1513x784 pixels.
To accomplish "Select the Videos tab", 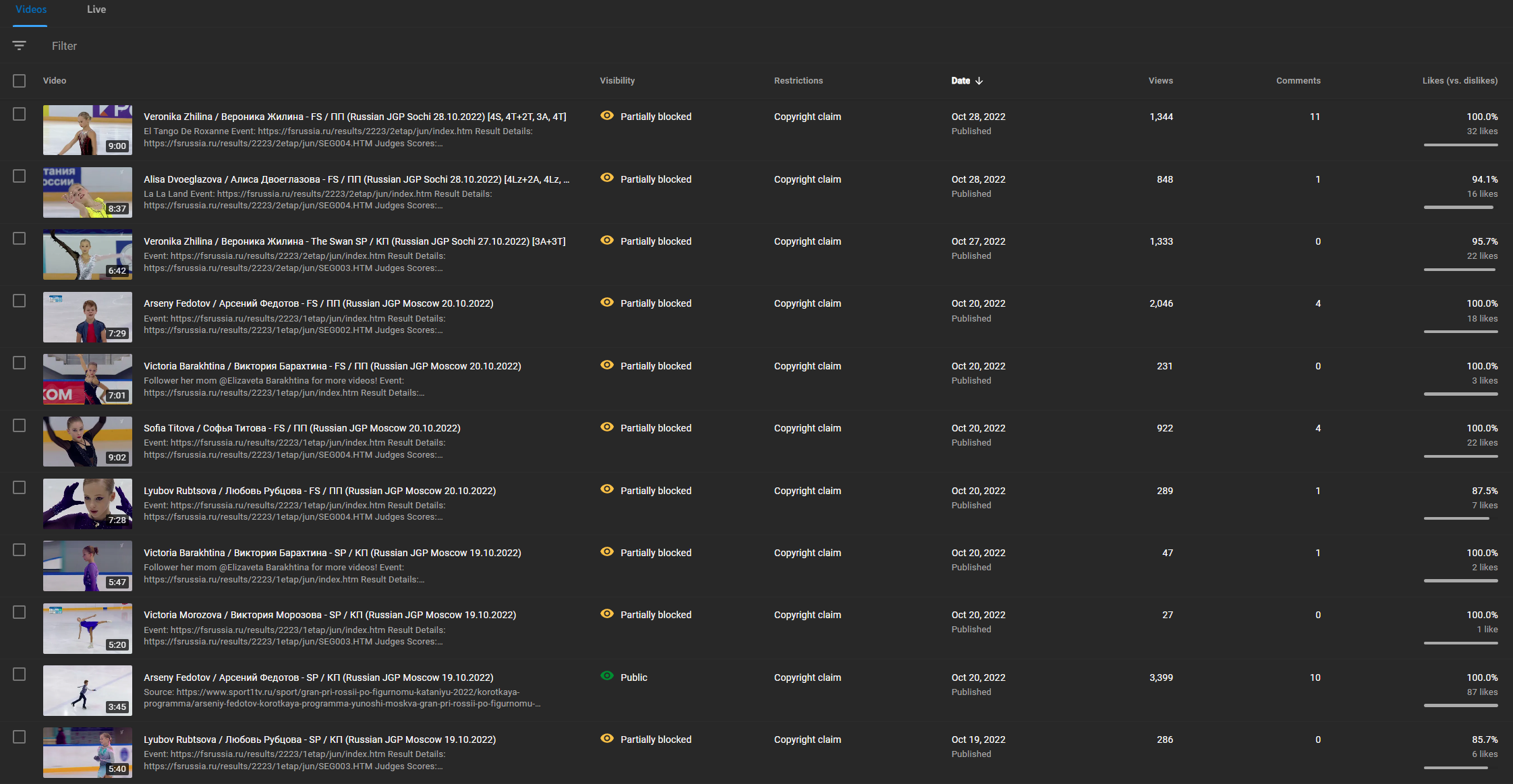I will [31, 9].
